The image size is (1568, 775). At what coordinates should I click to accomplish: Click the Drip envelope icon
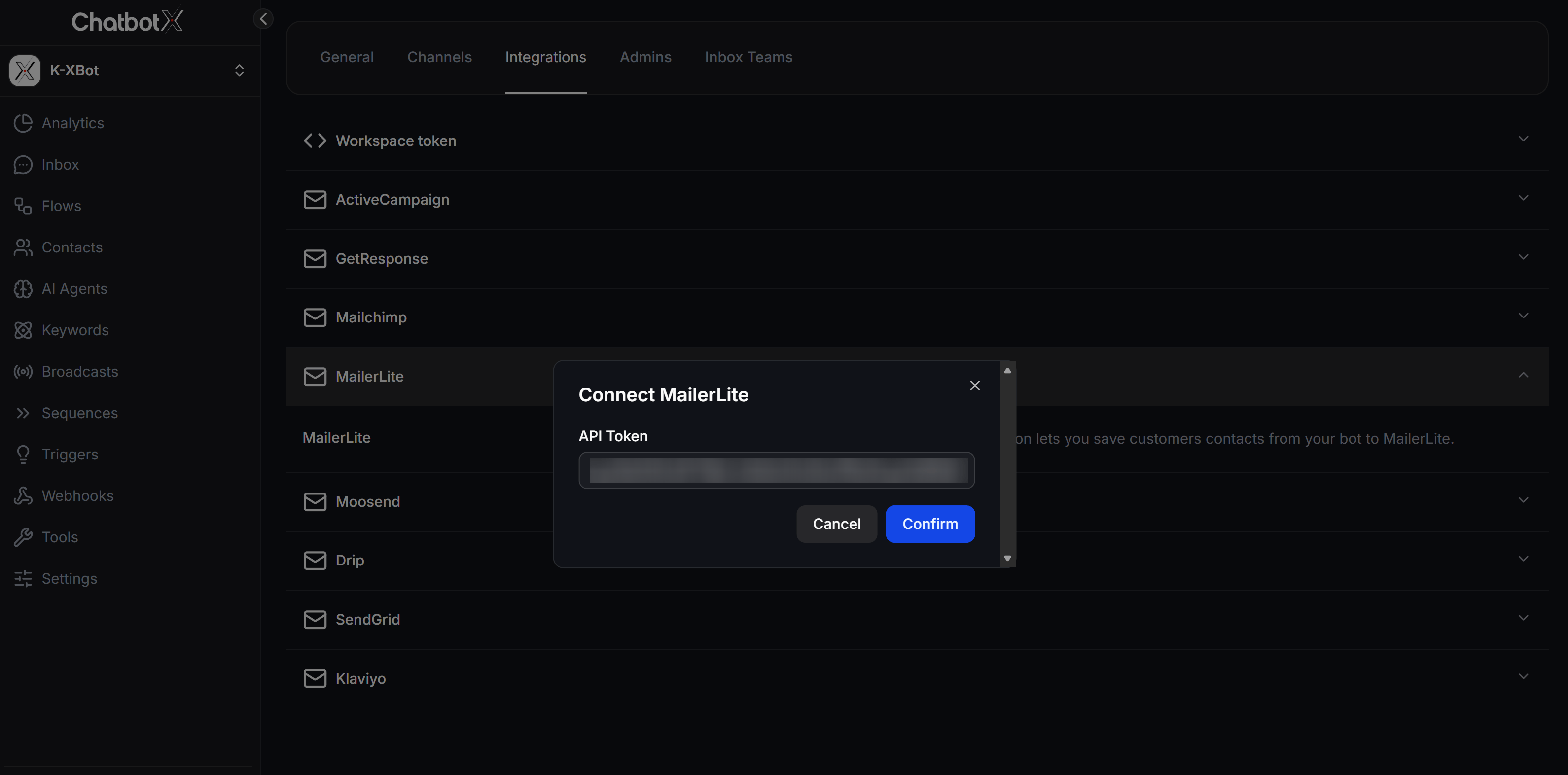315,560
